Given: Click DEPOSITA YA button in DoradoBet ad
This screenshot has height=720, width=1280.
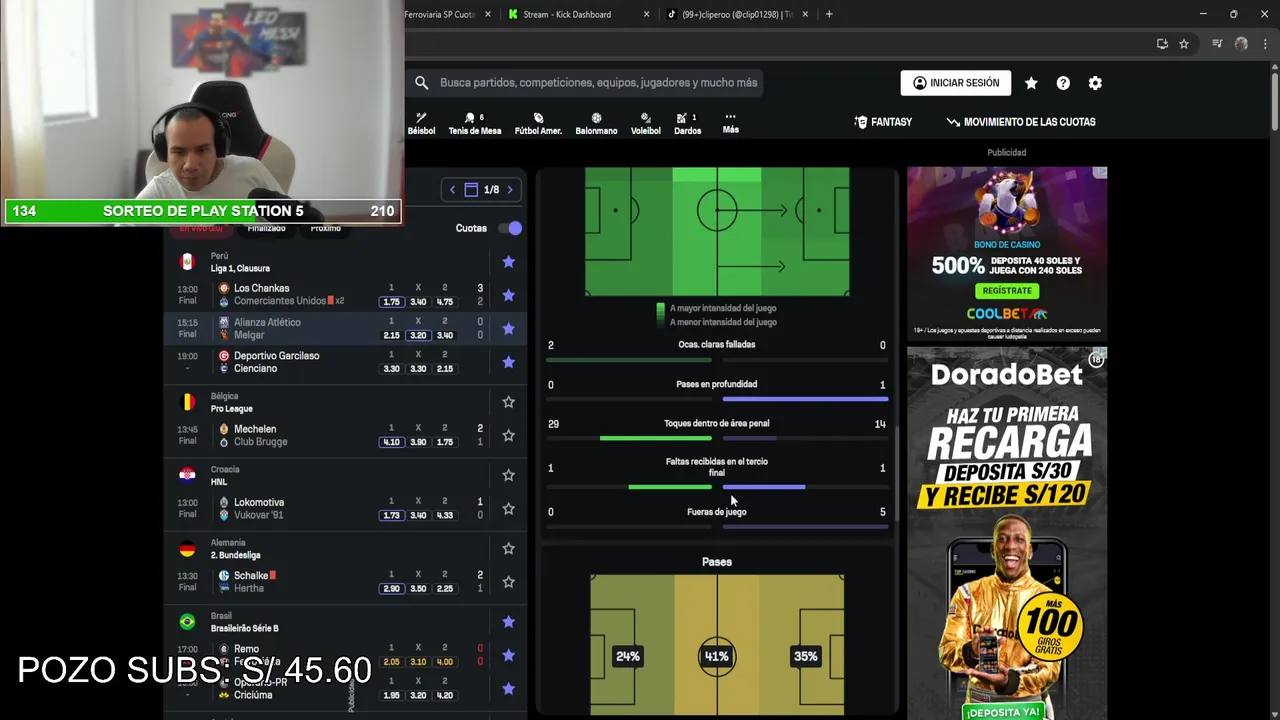Looking at the screenshot, I should tap(1003, 712).
